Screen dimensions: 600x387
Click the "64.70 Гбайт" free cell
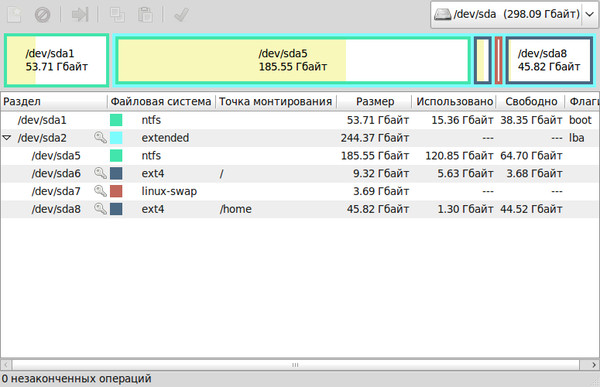(532, 156)
